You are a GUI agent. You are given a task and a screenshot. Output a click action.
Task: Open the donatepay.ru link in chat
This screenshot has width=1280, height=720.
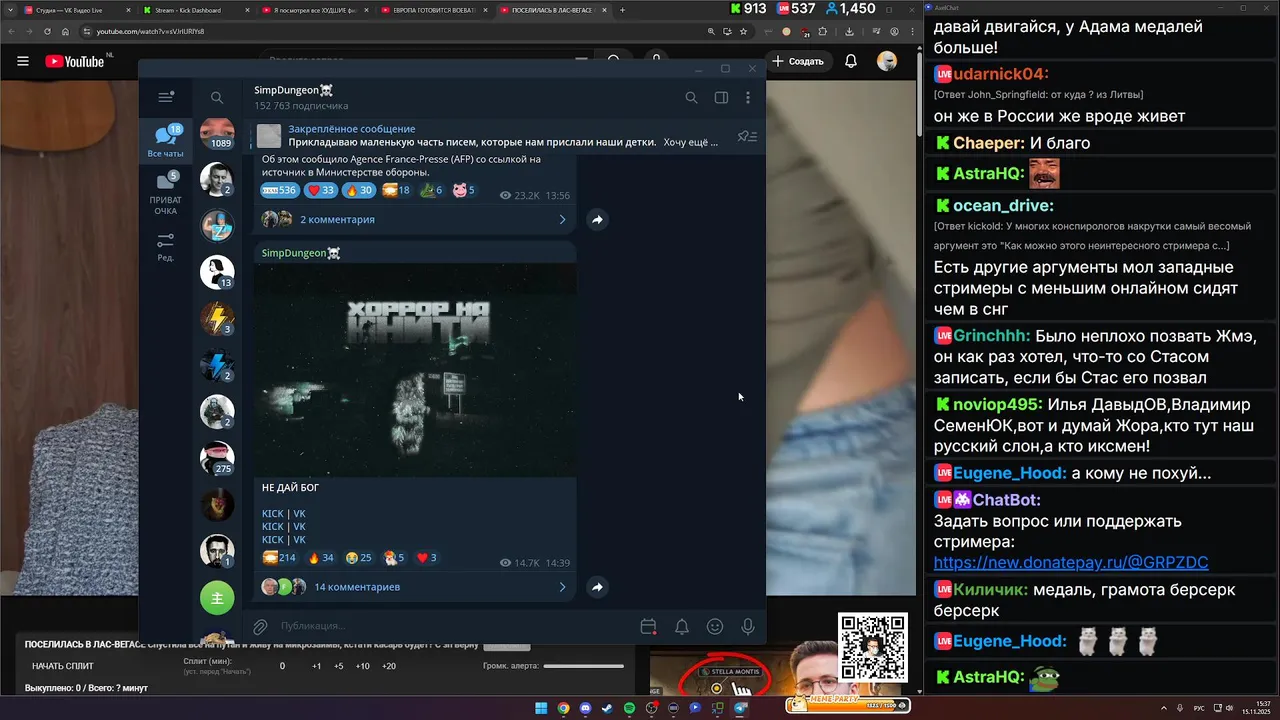coord(1070,563)
